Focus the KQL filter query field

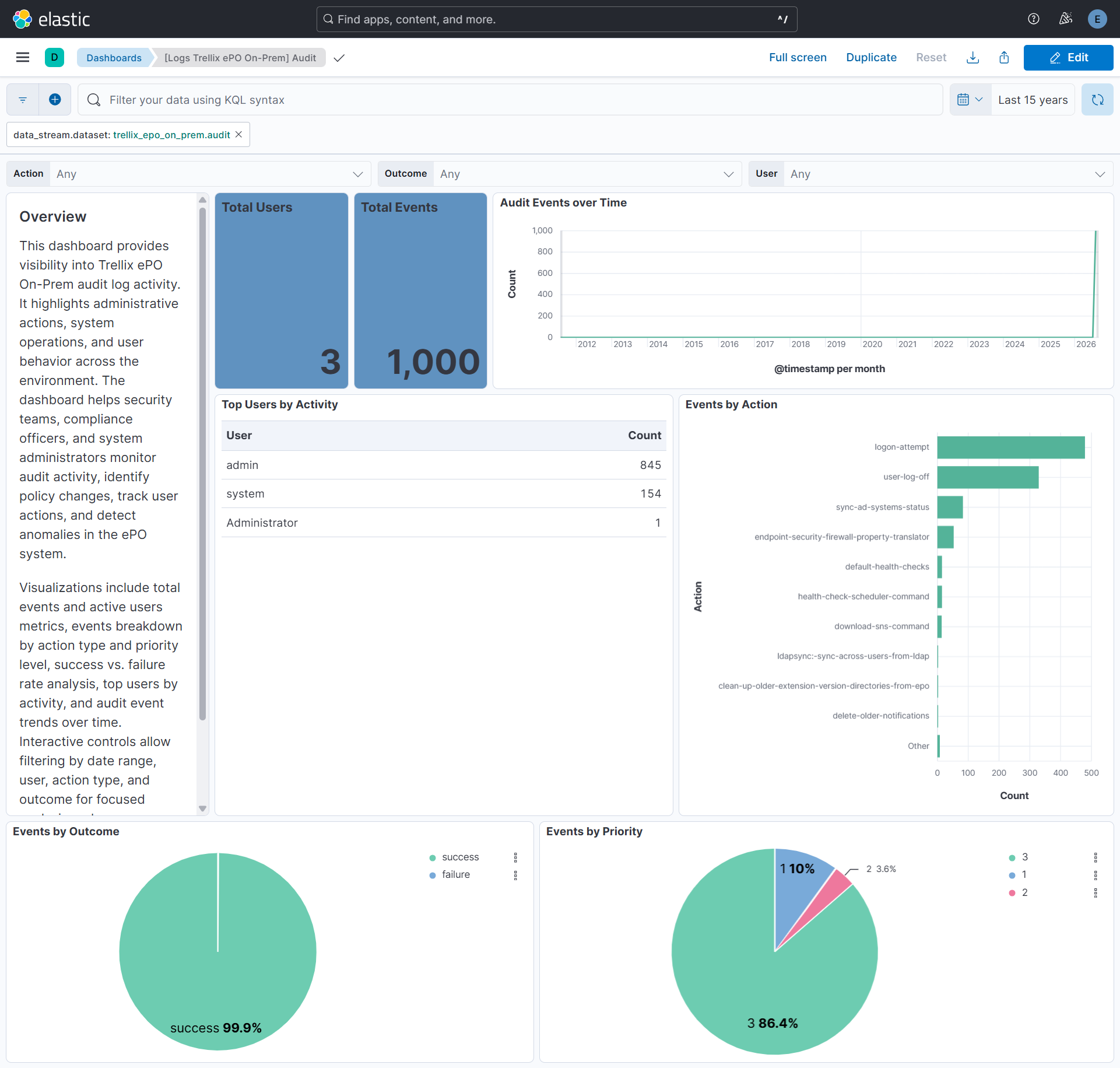pos(510,100)
